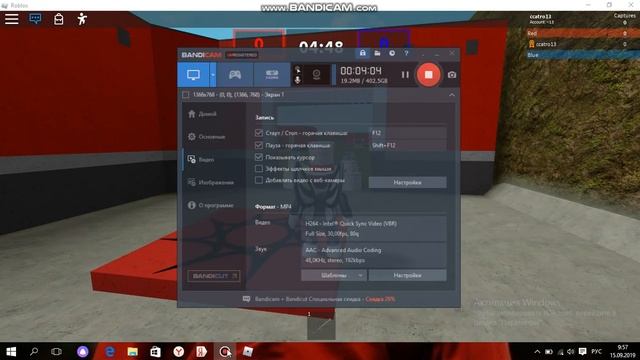Open Task View on taskbar

point(56,351)
